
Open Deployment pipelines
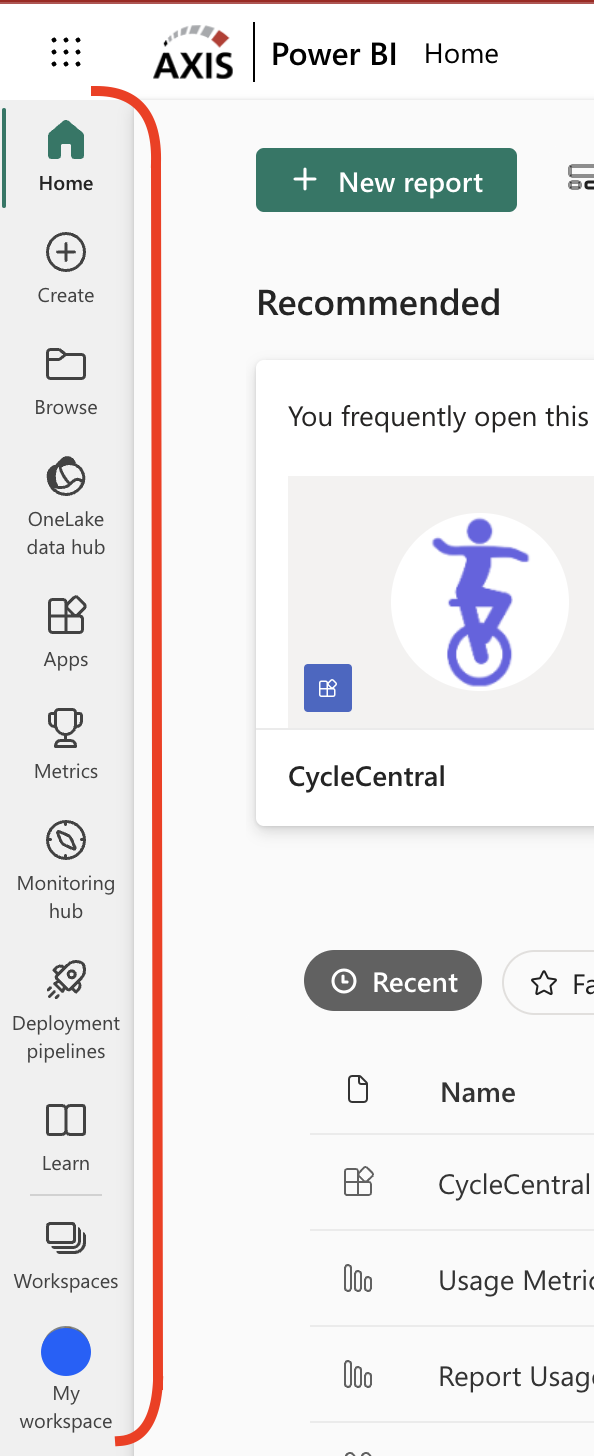click(x=66, y=980)
